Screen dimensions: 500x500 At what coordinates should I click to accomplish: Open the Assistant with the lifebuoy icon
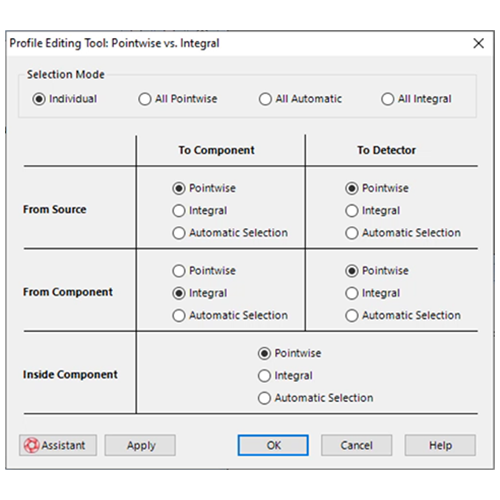pyautogui.click(x=58, y=445)
